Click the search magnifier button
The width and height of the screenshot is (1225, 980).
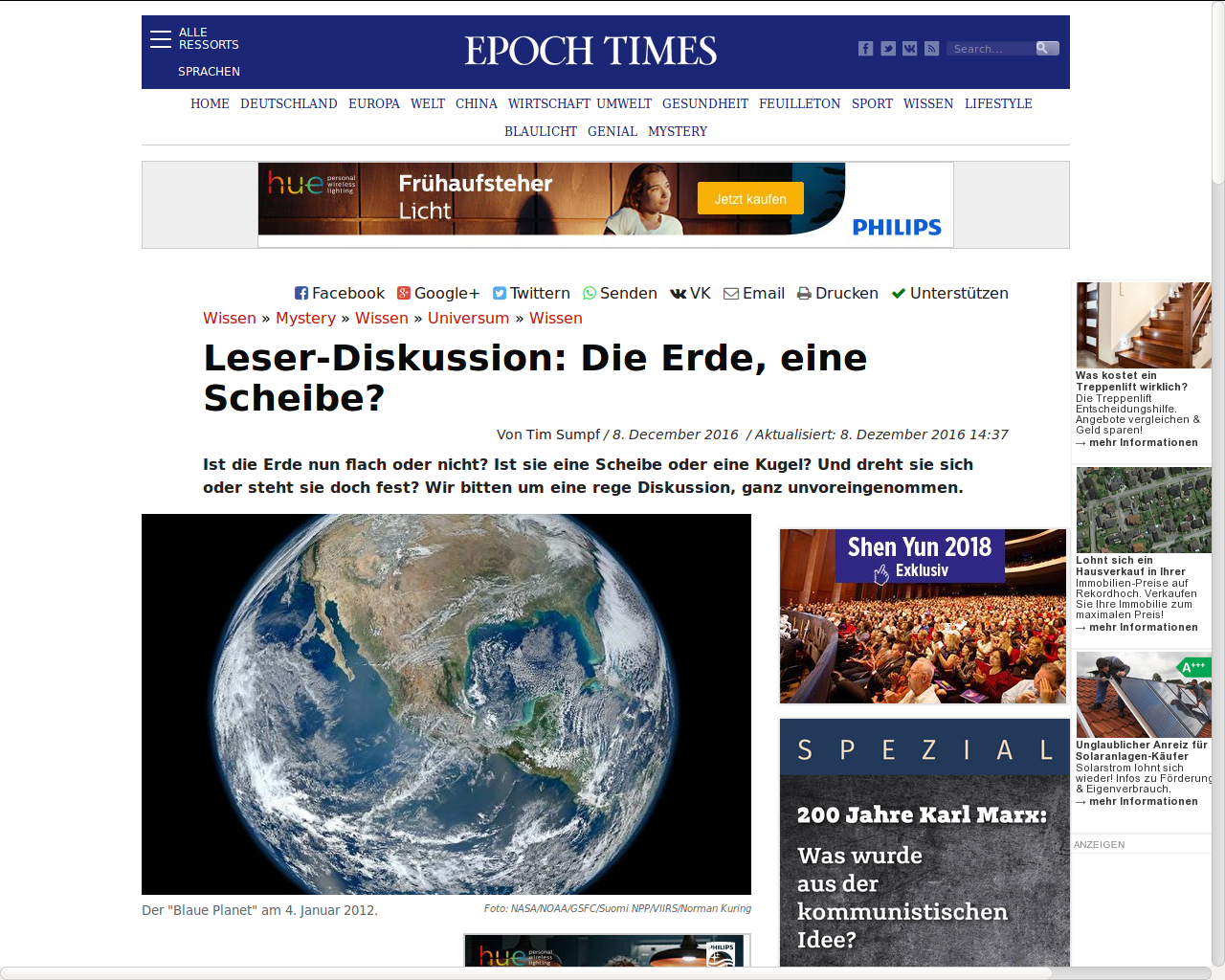pos(1046,48)
